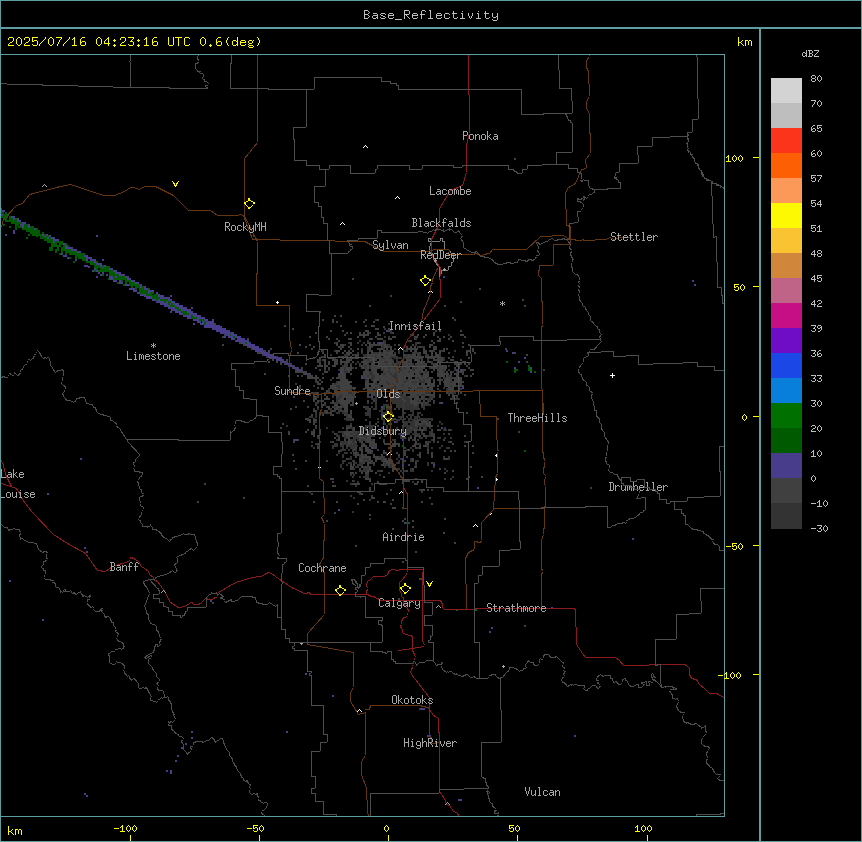Viewport: 862px width, 842px height.
Task: Select the slate purple 0-10 dBZ swatch
Action: [x=786, y=466]
